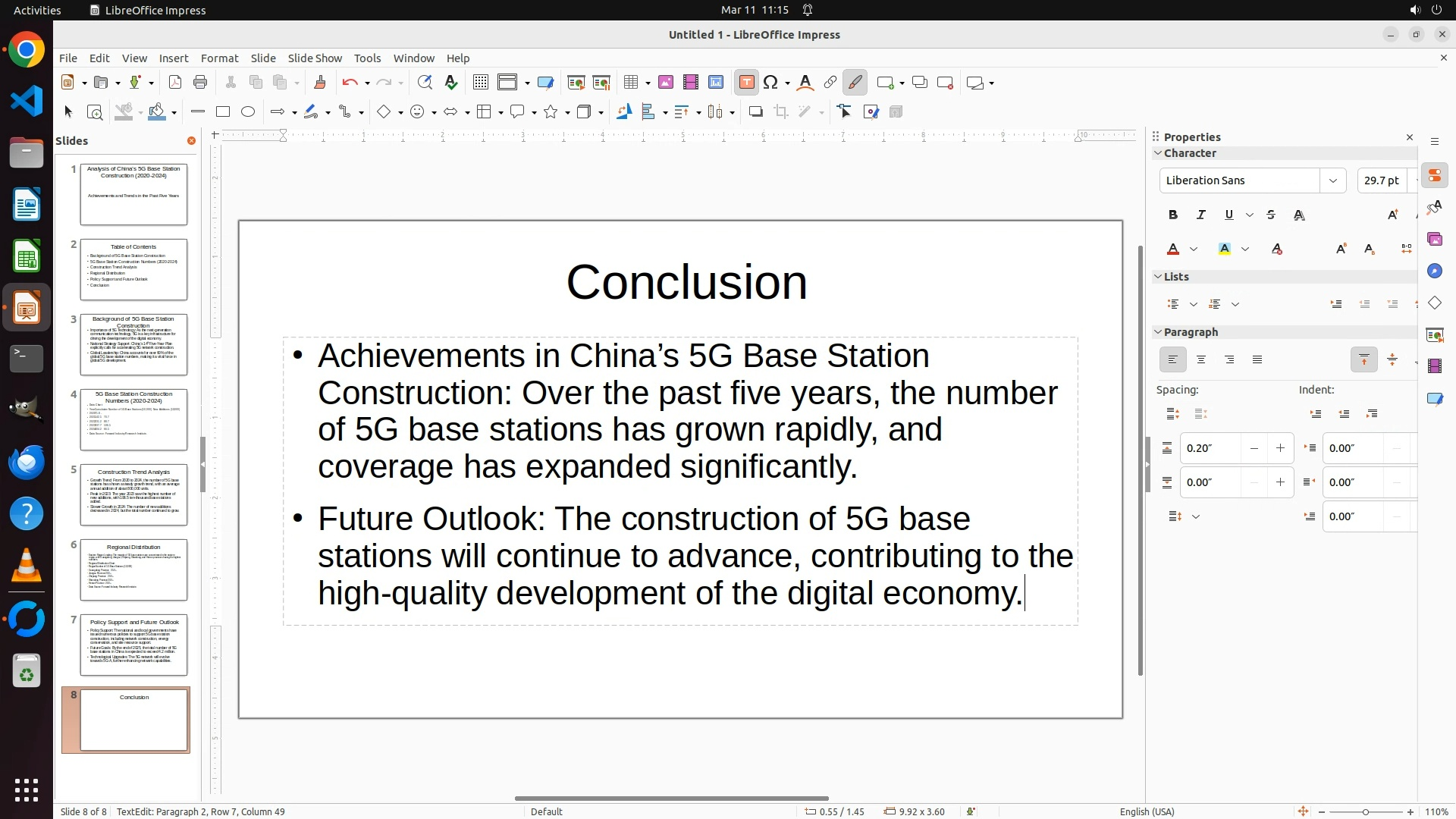
Task: Toggle Bold in Character panel
Action: tap(1173, 215)
